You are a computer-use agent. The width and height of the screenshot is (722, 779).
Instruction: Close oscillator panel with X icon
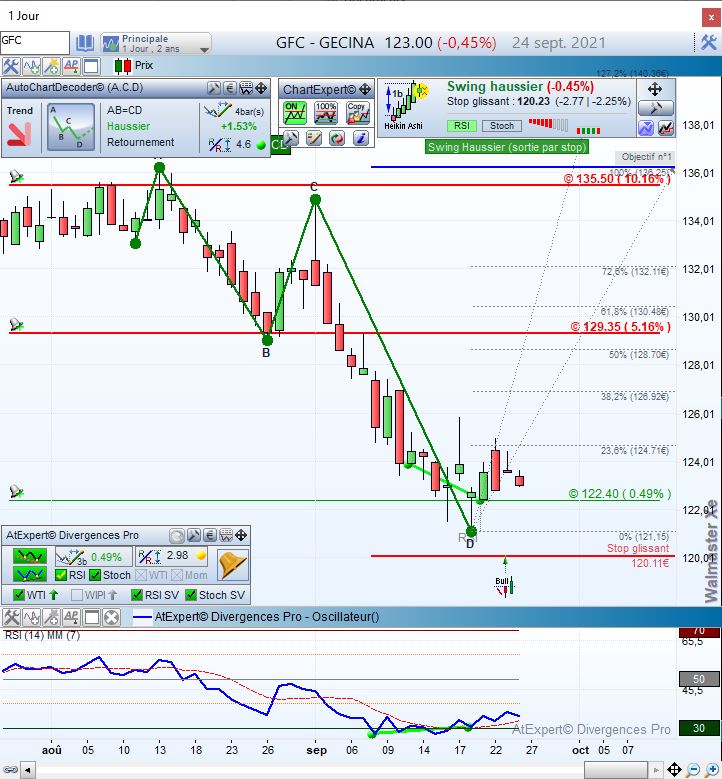tap(111, 618)
